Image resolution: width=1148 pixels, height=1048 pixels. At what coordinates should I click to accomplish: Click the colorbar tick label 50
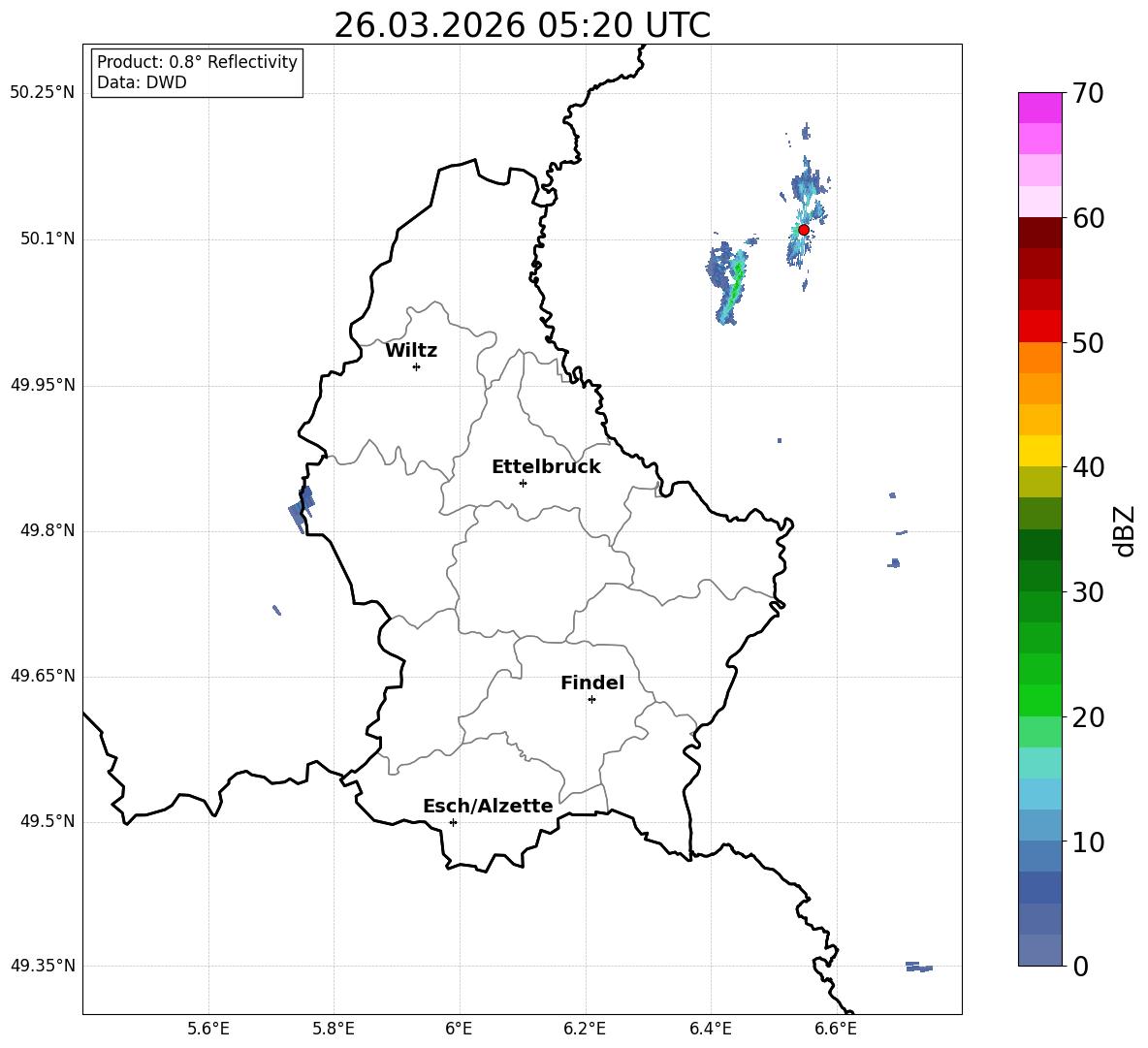pos(1088,343)
